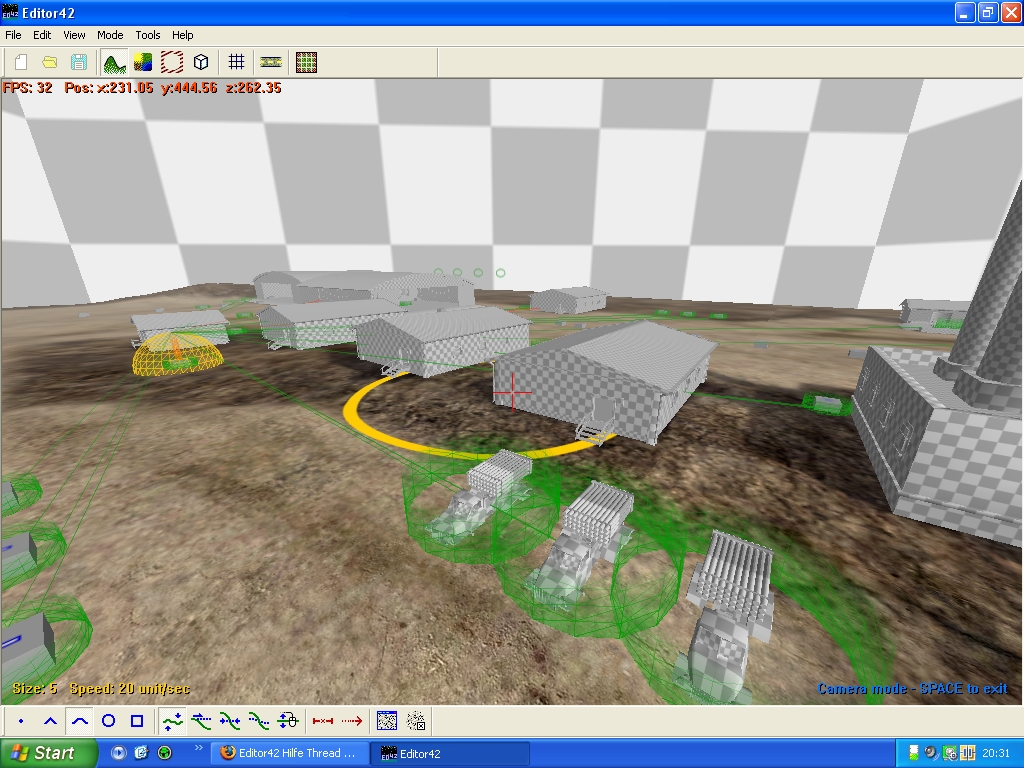Image resolution: width=1024 pixels, height=768 pixels.
Task: Click the Editor42 taskbar button
Action: (x=450, y=753)
